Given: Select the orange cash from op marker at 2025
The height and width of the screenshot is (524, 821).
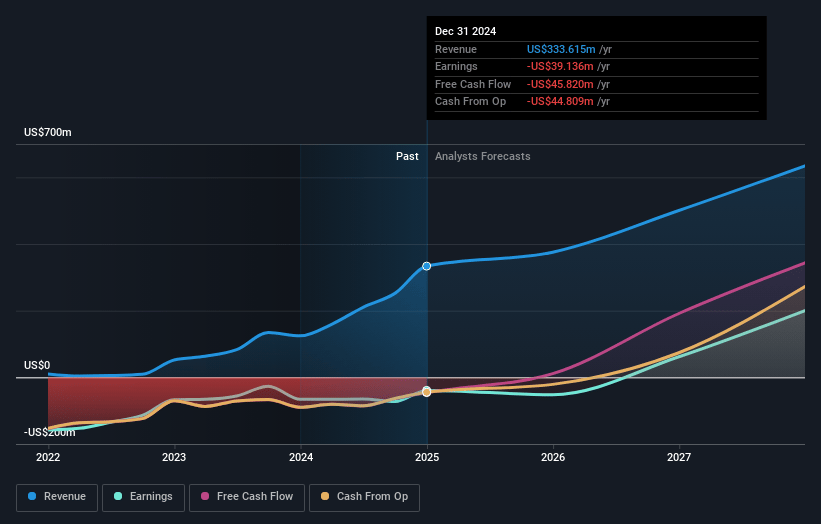Looking at the screenshot, I should [427, 392].
